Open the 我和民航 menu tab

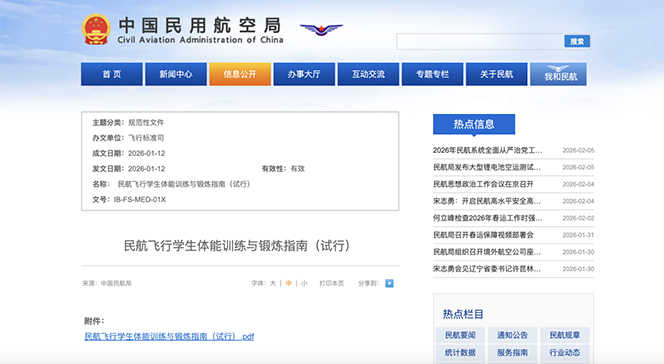pyautogui.click(x=559, y=74)
